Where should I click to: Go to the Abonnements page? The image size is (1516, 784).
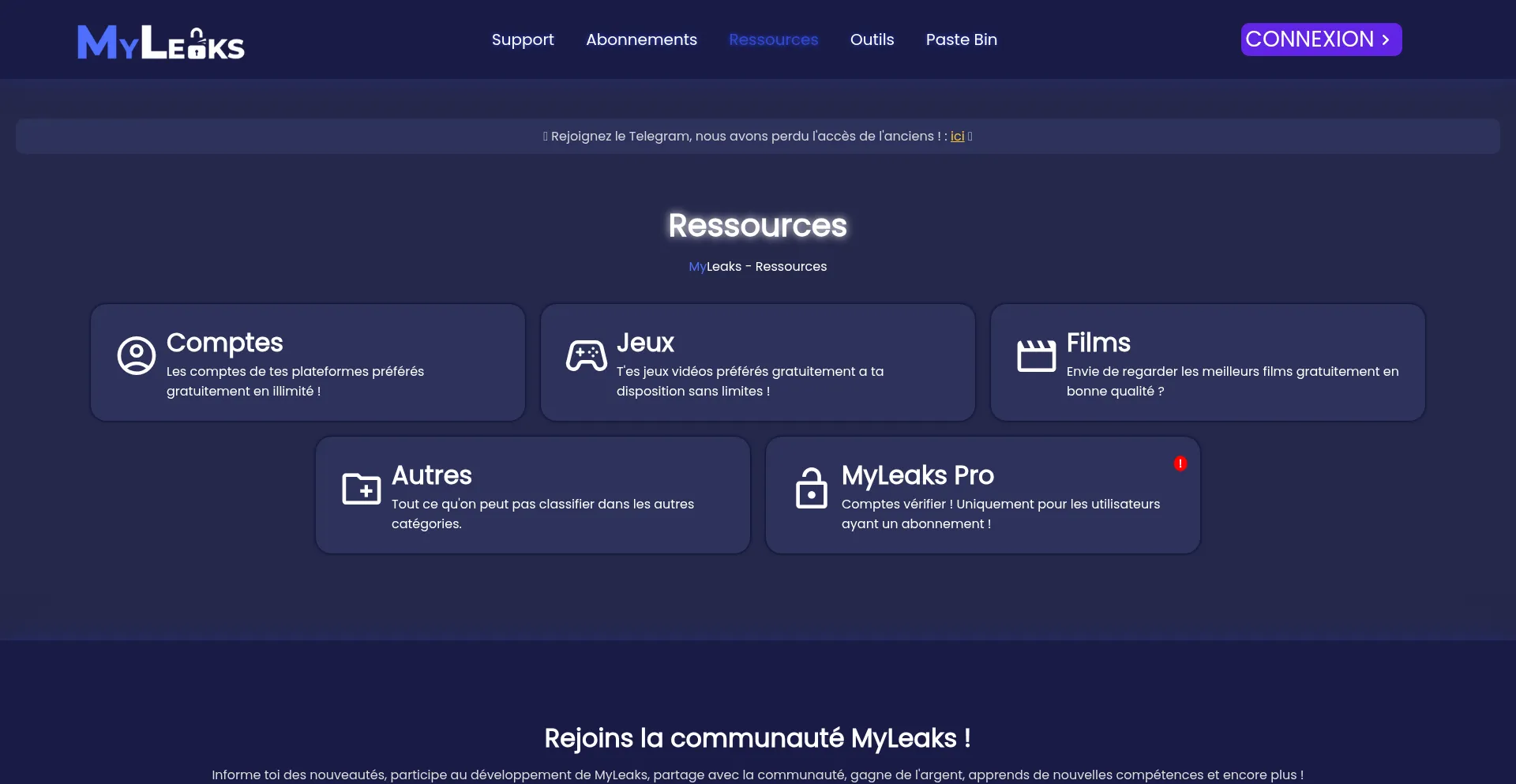[641, 39]
